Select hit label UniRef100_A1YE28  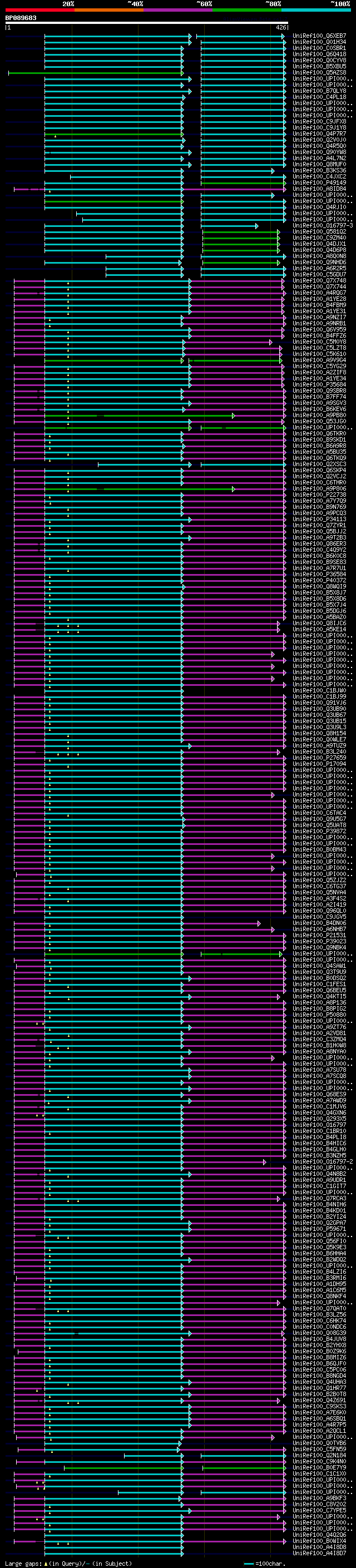[319, 299]
